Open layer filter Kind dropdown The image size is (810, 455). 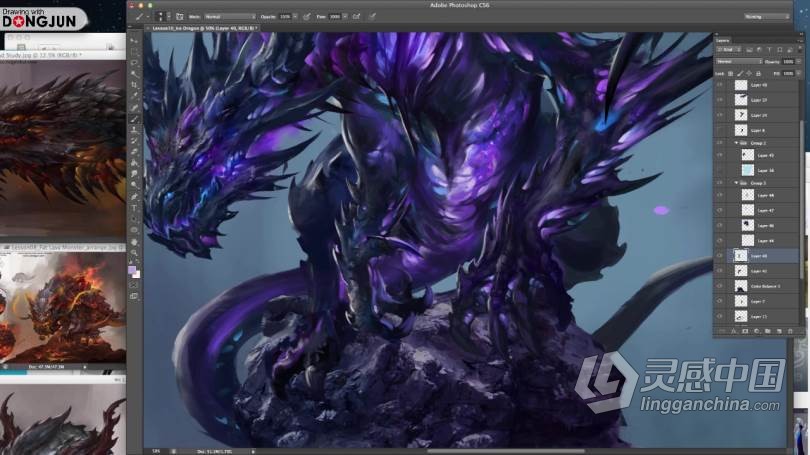(x=728, y=50)
